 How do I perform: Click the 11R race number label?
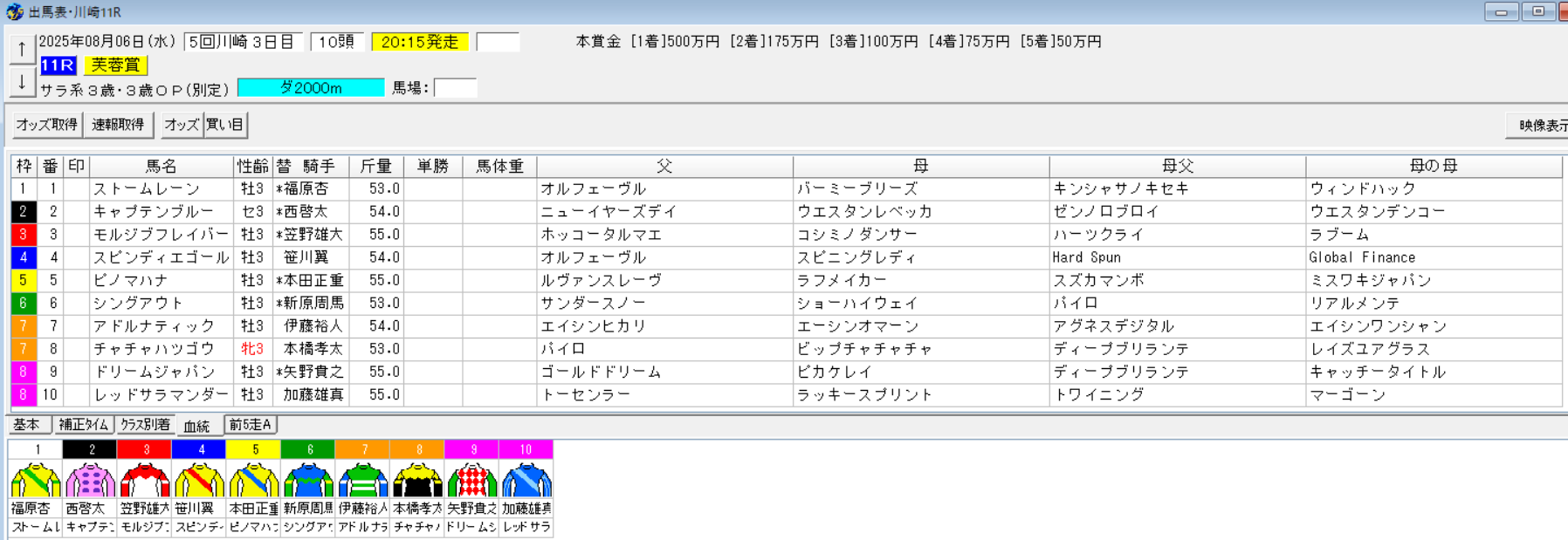(58, 65)
